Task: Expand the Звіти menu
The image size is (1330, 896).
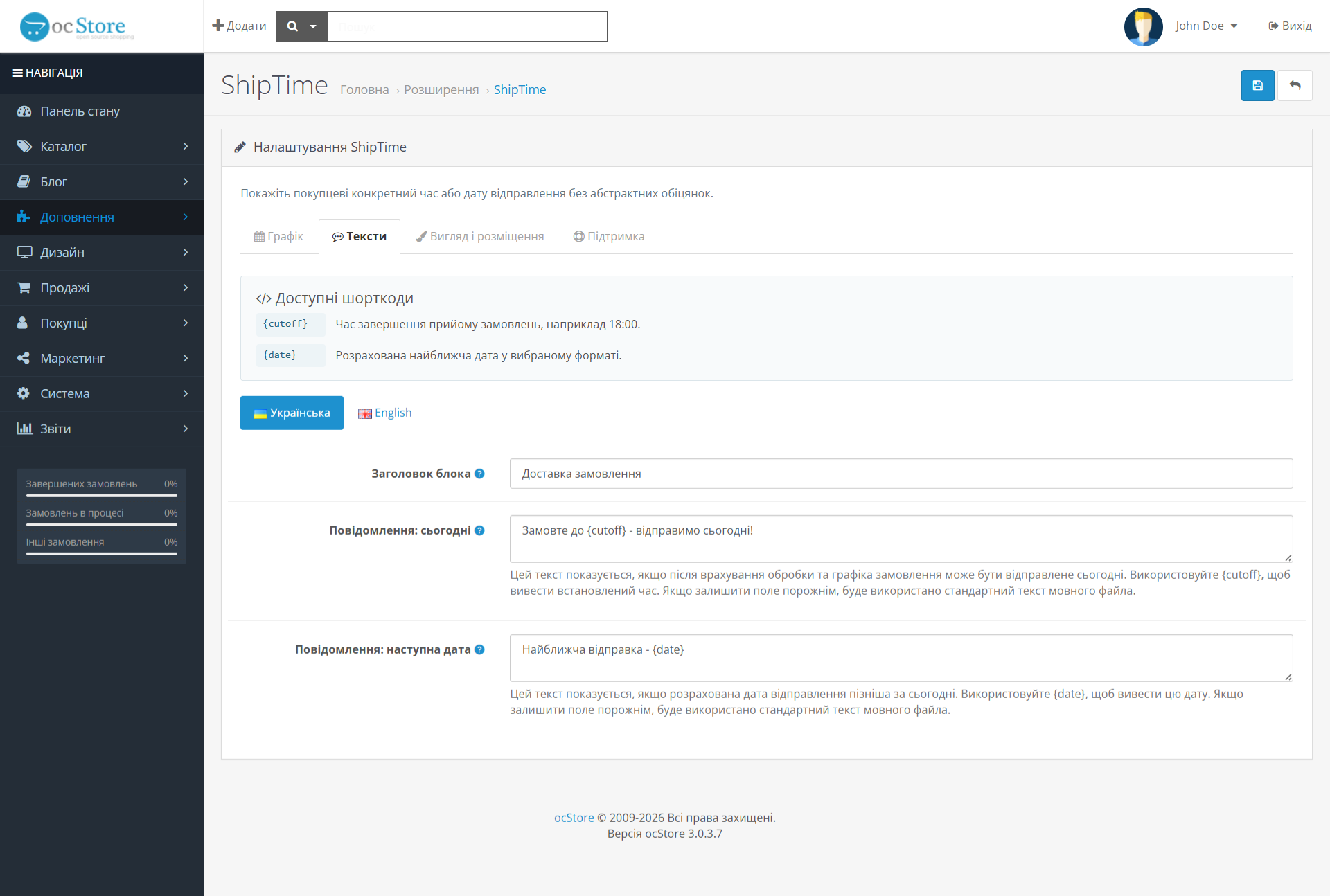Action: [x=102, y=429]
